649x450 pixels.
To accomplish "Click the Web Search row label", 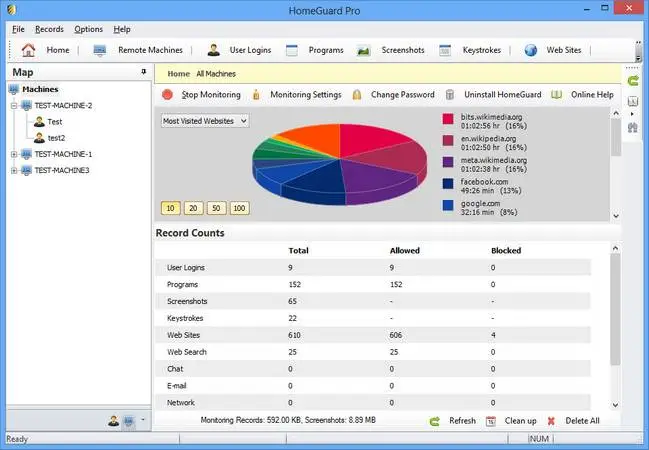I will tap(187, 352).
